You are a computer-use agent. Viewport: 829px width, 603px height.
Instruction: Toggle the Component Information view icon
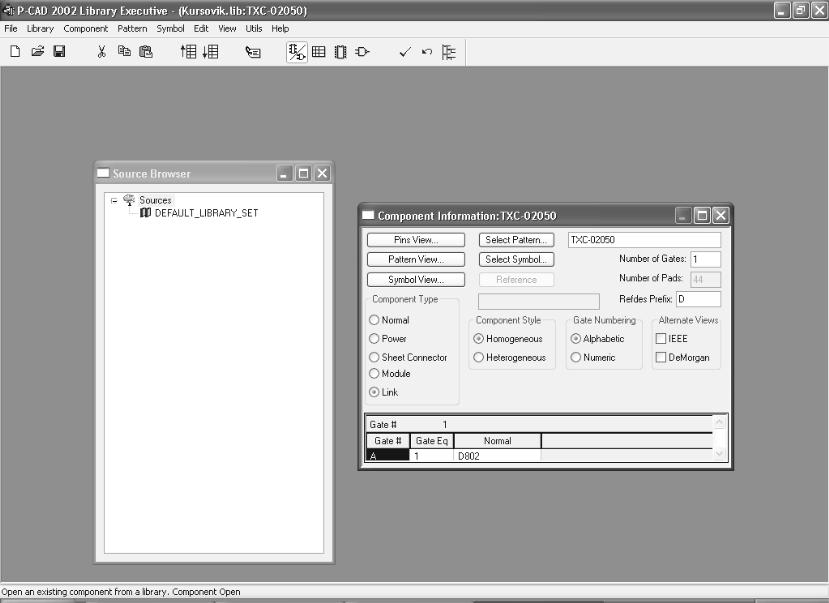[297, 52]
